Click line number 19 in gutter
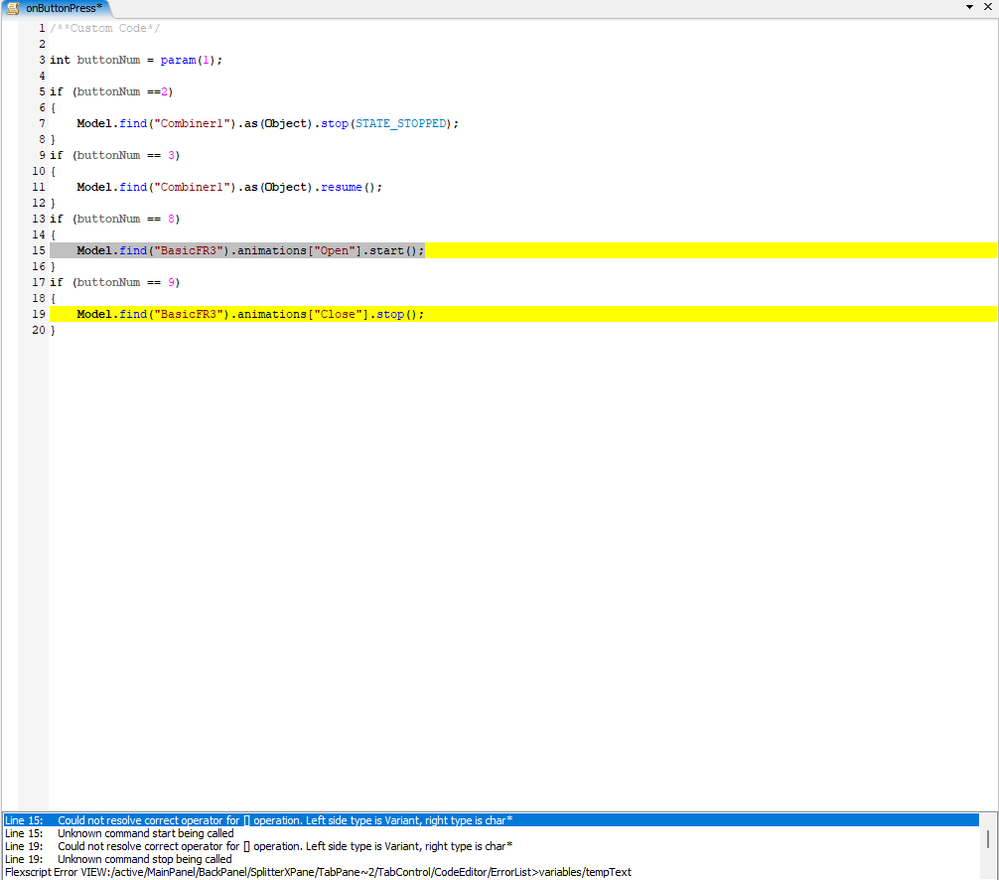The height and width of the screenshot is (880, 999). 39,314
